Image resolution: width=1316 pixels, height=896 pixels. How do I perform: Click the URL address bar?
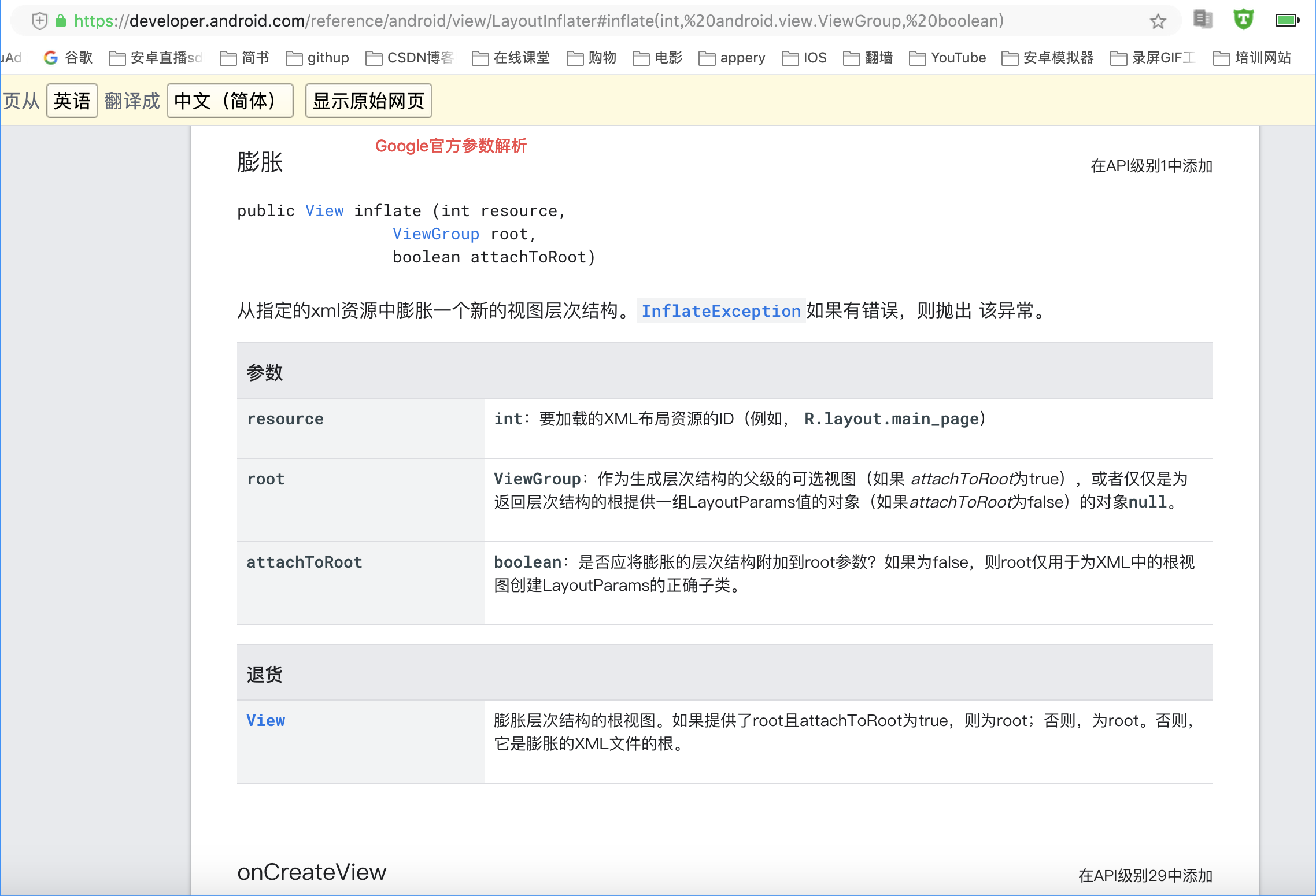point(567,21)
